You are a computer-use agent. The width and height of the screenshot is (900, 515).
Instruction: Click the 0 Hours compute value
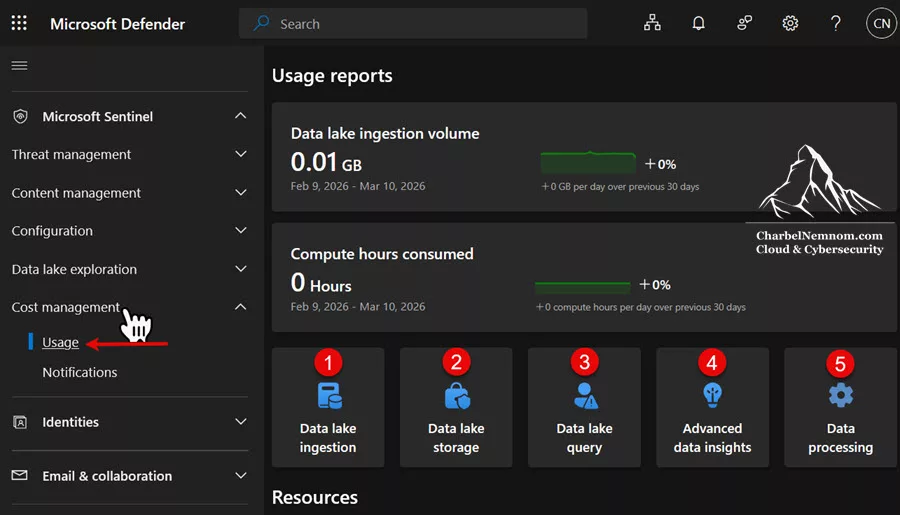321,283
